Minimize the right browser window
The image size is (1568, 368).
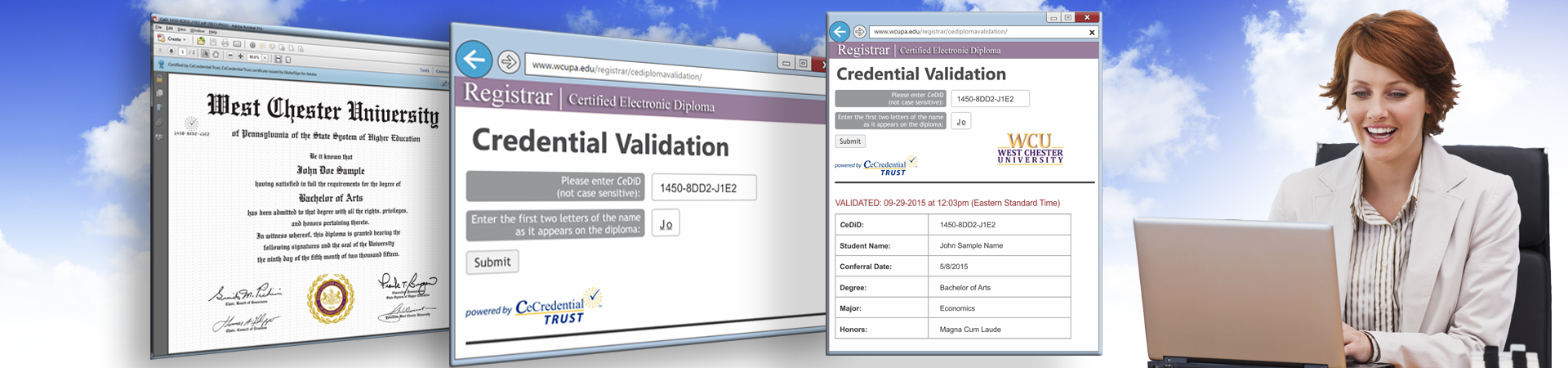pyautogui.click(x=1053, y=17)
